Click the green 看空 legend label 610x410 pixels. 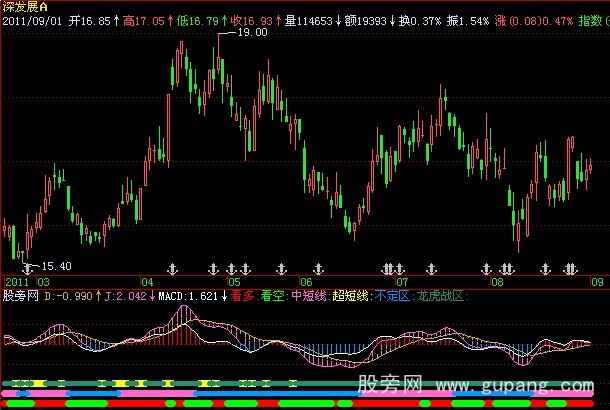click(x=272, y=296)
